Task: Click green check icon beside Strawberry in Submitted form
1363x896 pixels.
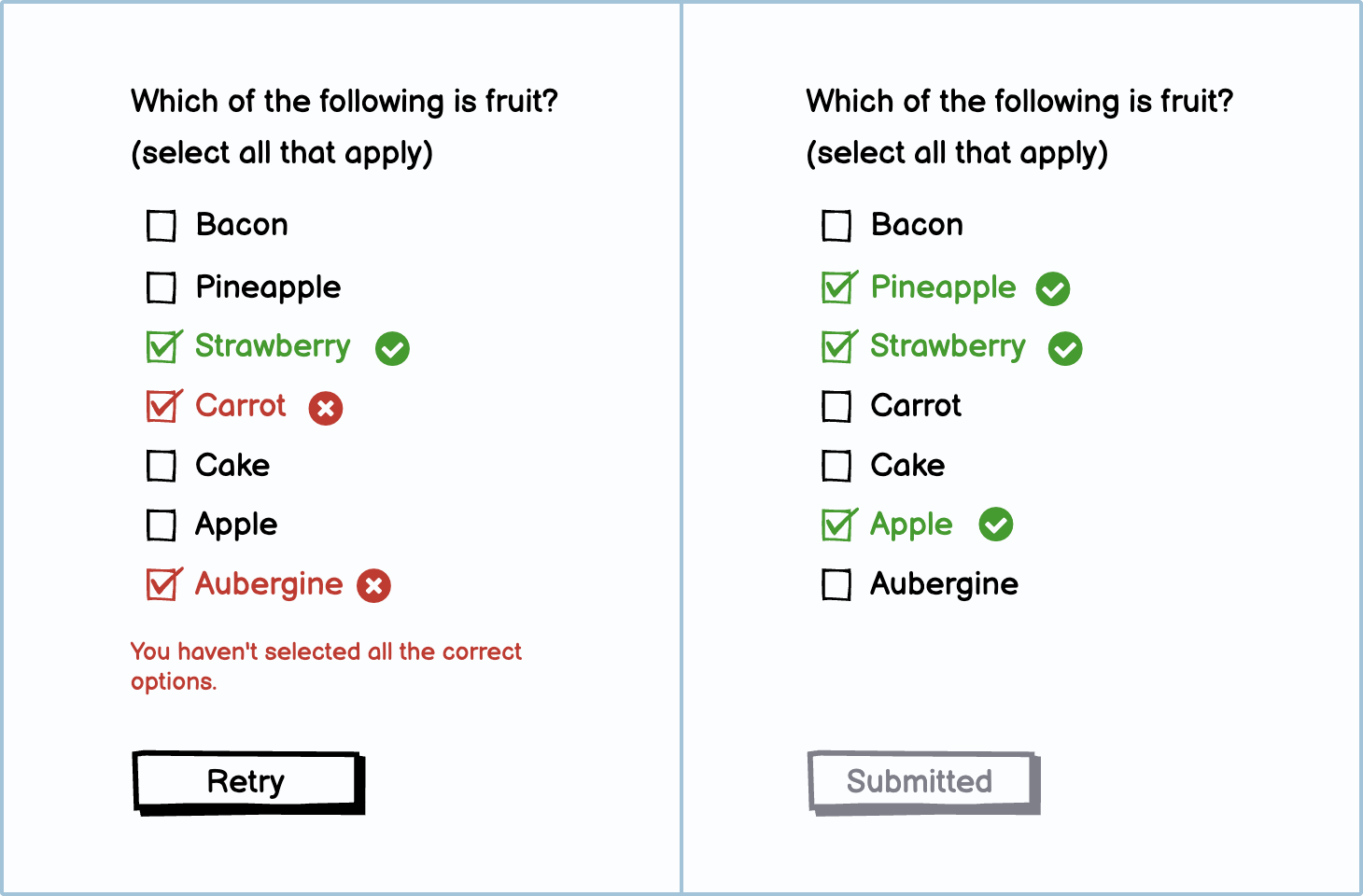Action: tap(1065, 349)
